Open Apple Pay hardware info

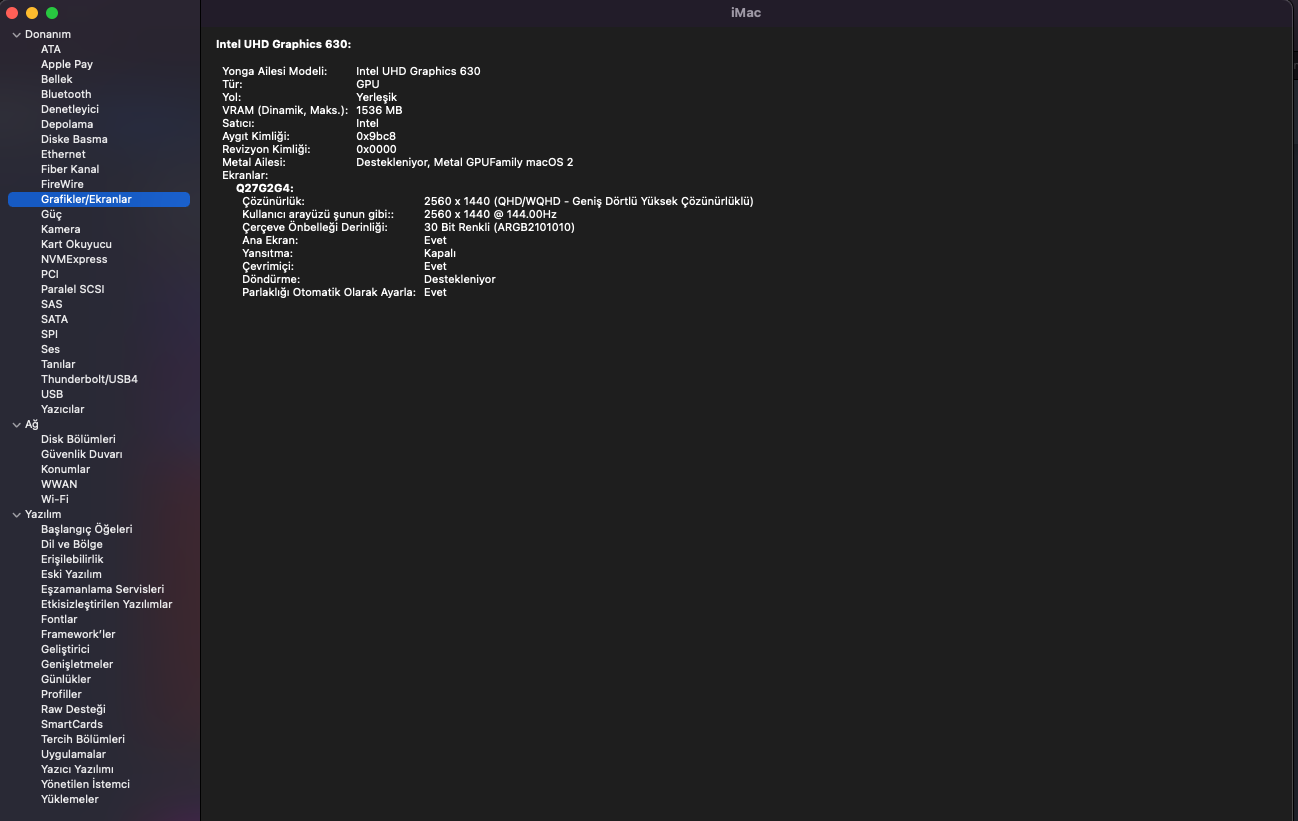point(67,64)
